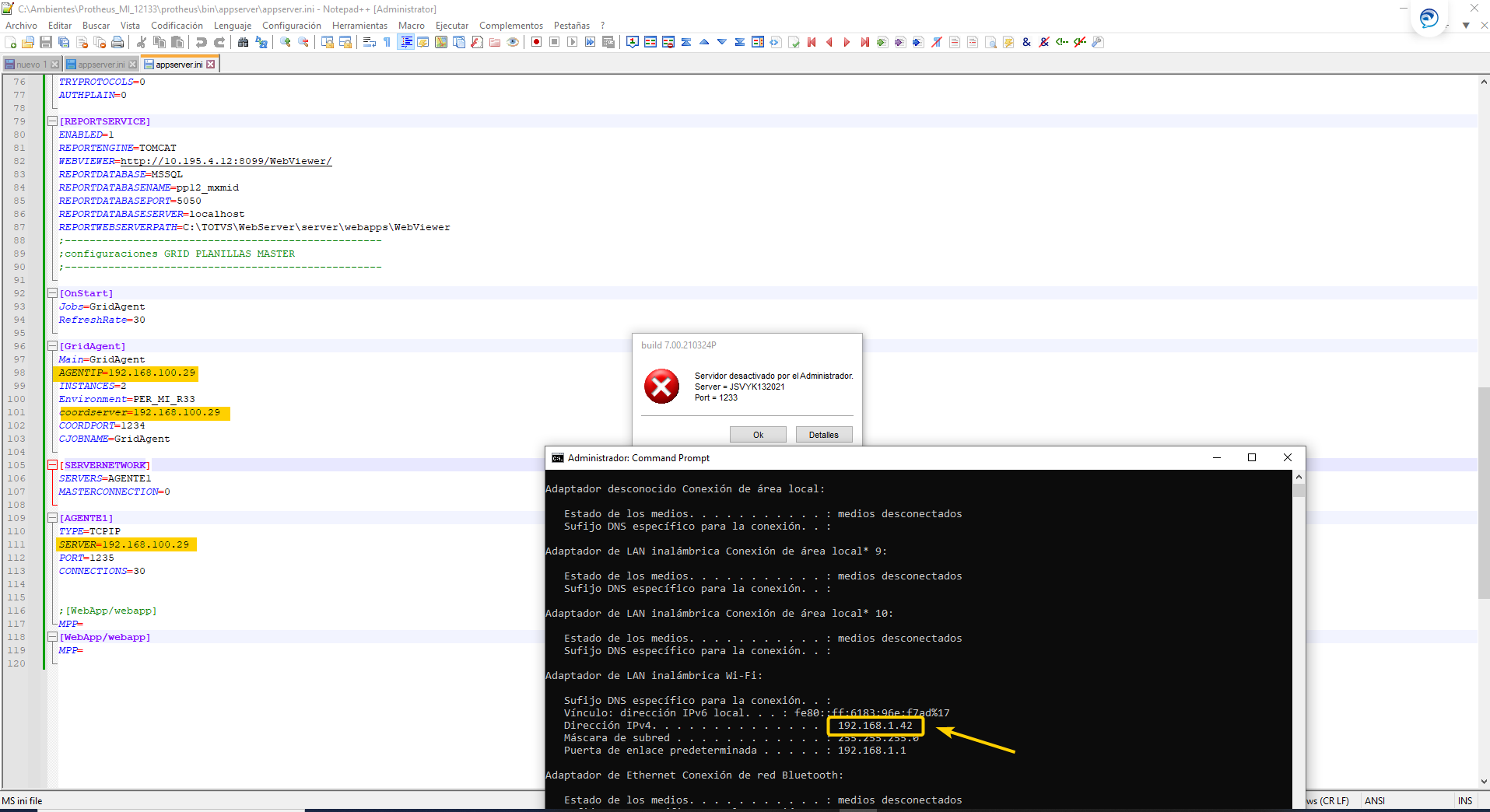Image resolution: width=1490 pixels, height=812 pixels.
Task: Jump to previous difference blue up arrow
Action: tap(704, 42)
